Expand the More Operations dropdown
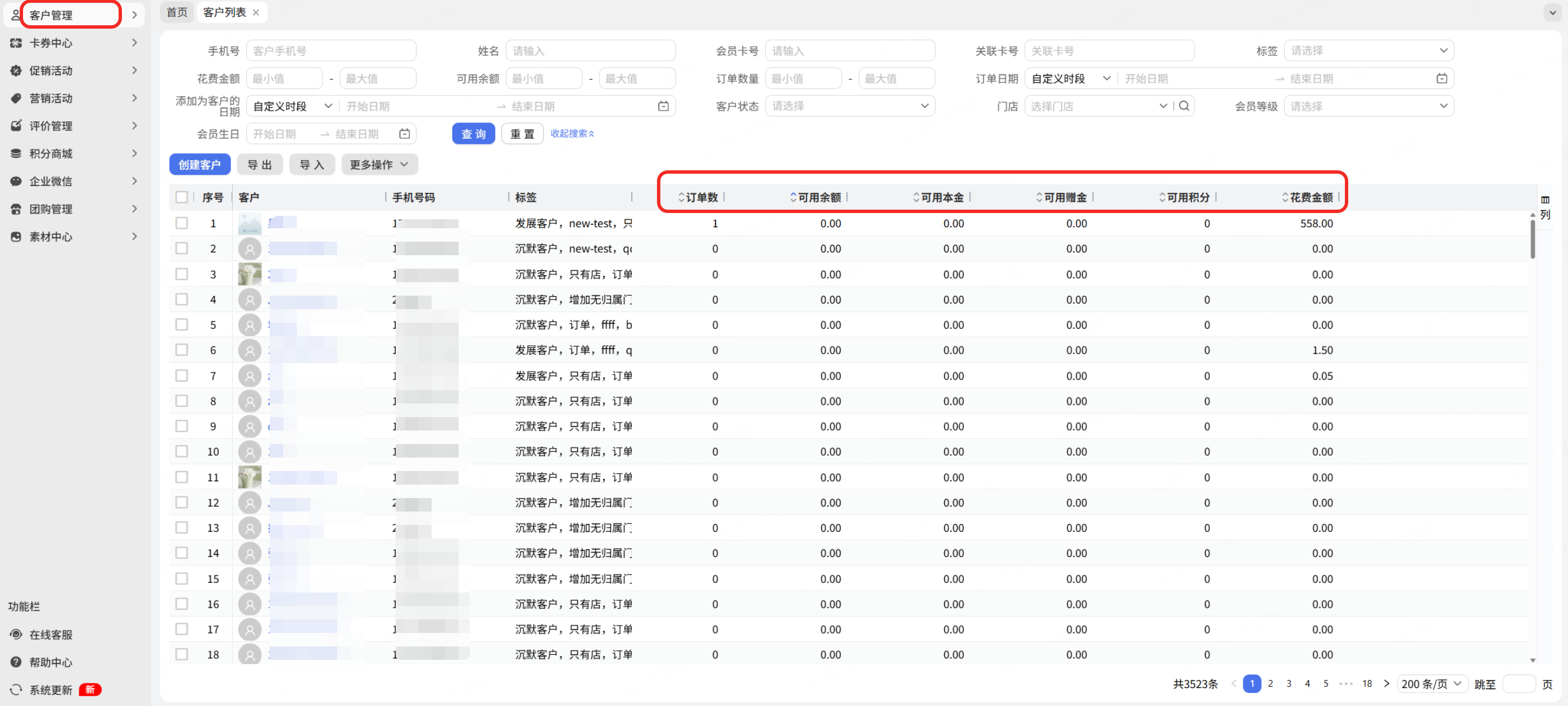 379,164
